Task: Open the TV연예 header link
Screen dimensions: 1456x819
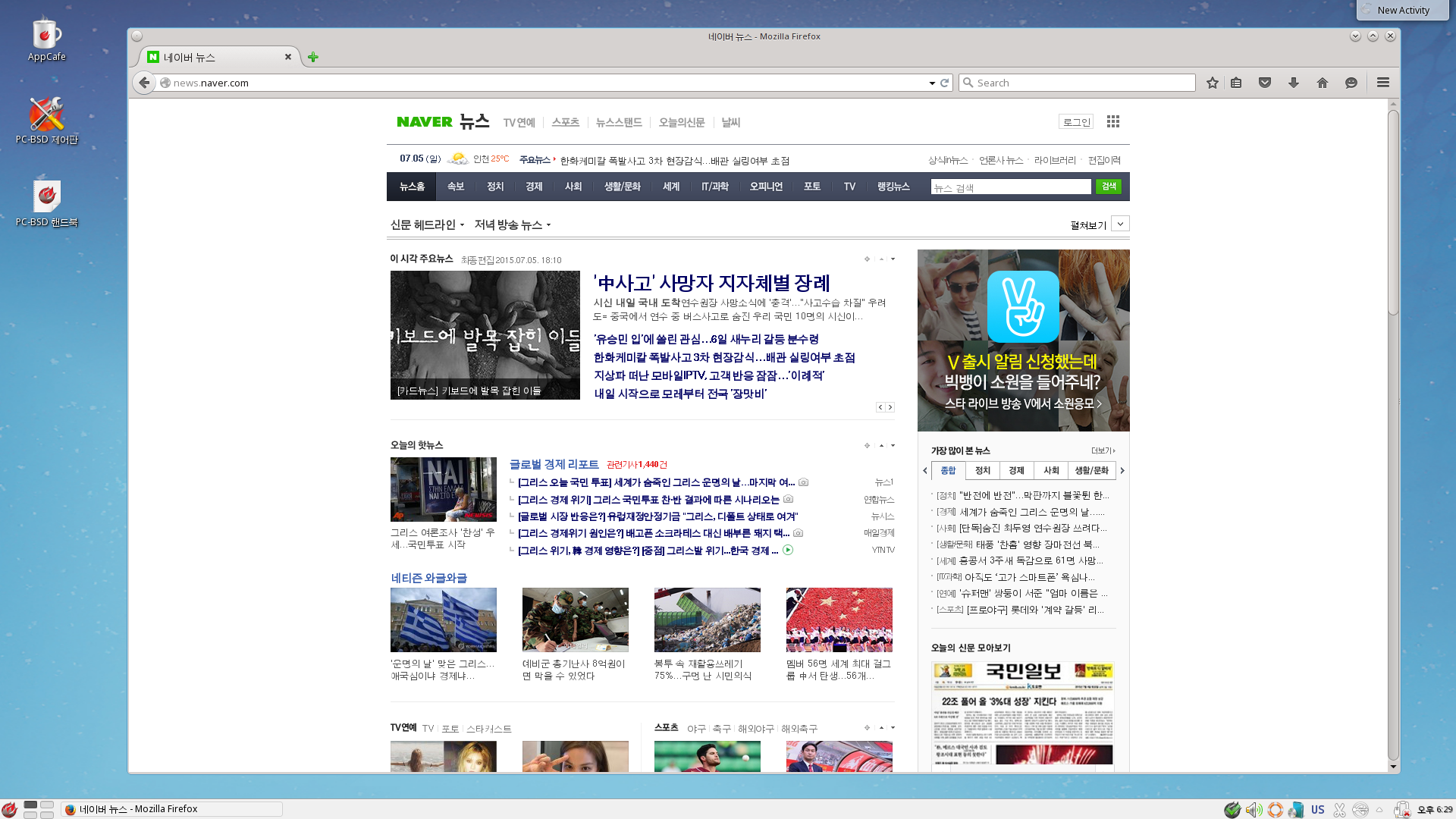Action: click(x=519, y=122)
